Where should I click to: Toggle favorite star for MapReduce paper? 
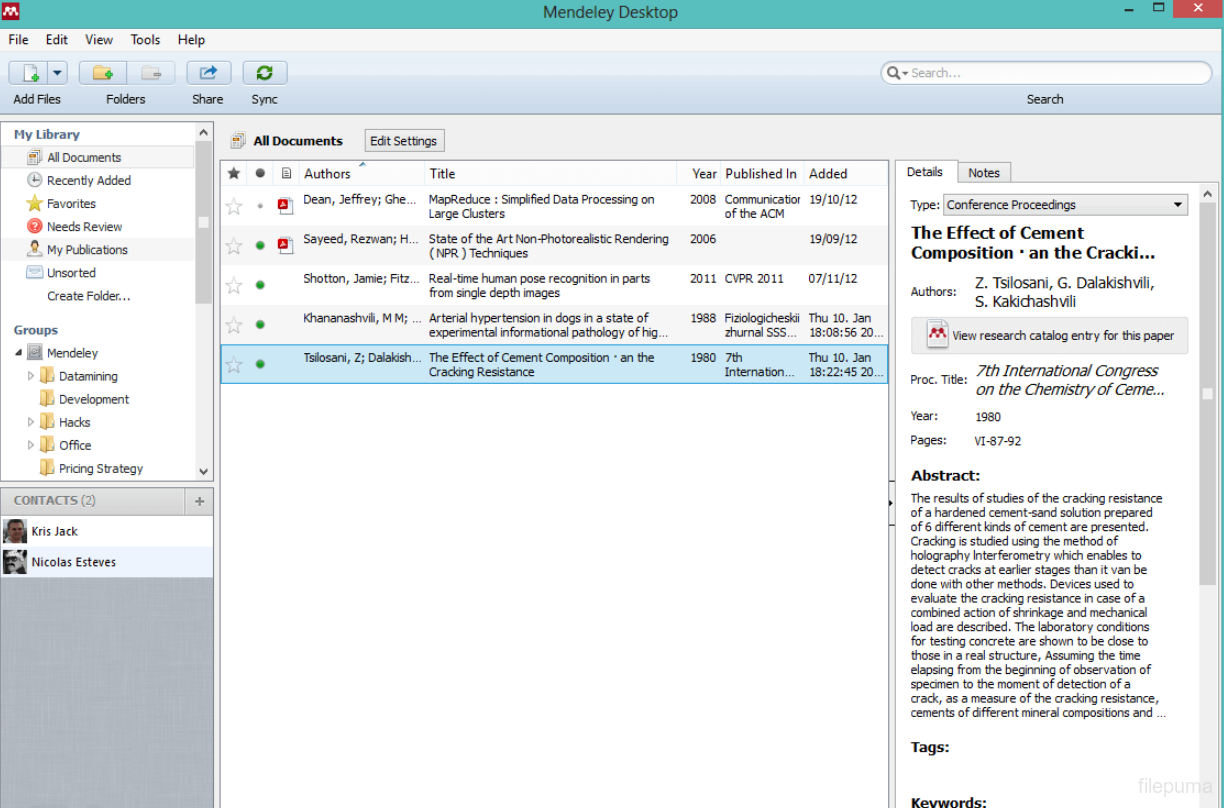pos(234,206)
